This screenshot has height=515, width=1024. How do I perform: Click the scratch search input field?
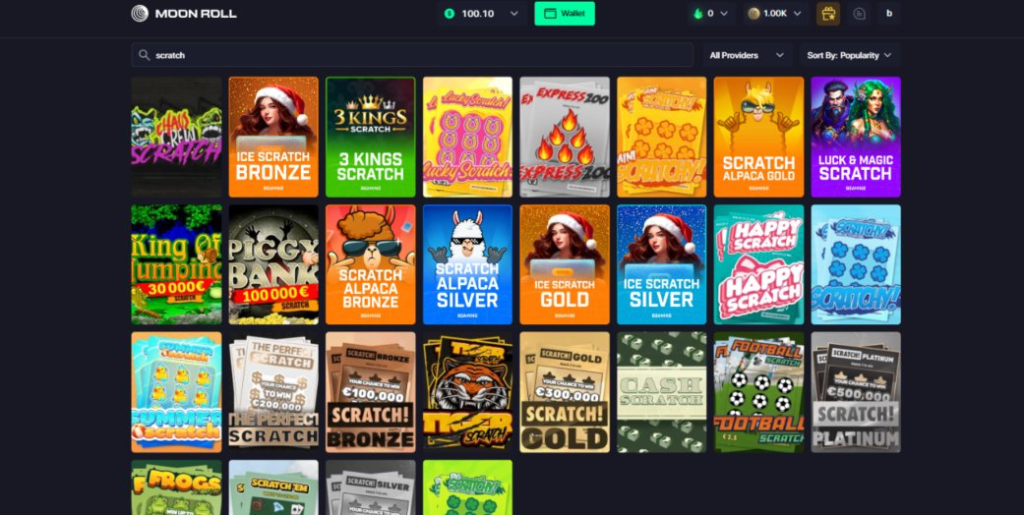(420, 55)
